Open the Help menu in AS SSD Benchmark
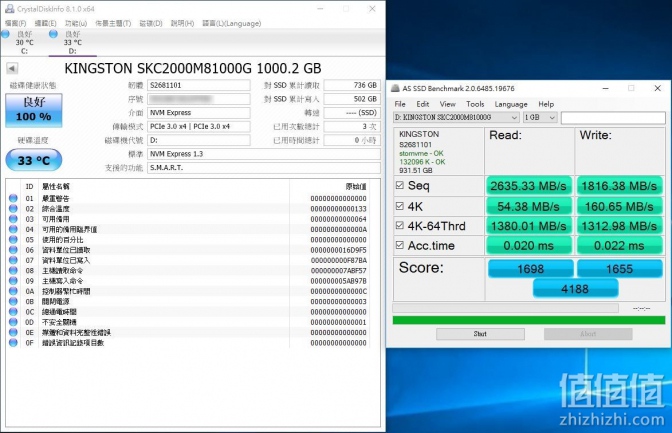This screenshot has width=672, height=433. coord(546,104)
